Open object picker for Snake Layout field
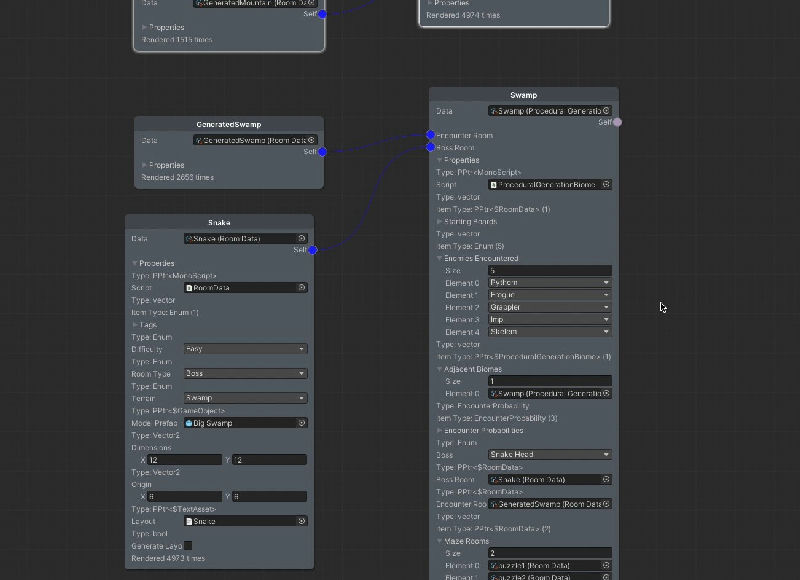This screenshot has height=580, width=800. click(302, 521)
